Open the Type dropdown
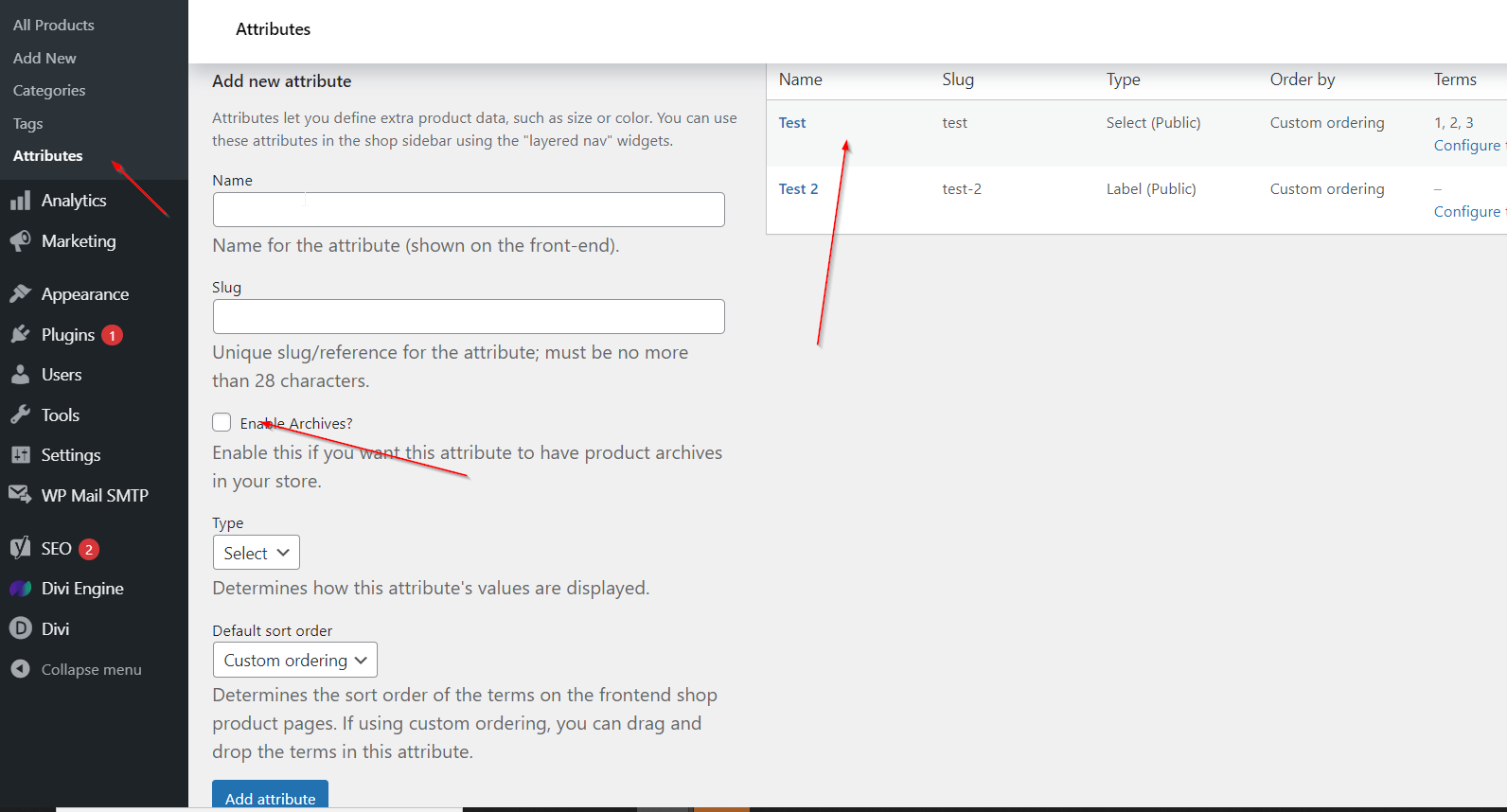Image resolution: width=1507 pixels, height=812 pixels. coord(256,553)
